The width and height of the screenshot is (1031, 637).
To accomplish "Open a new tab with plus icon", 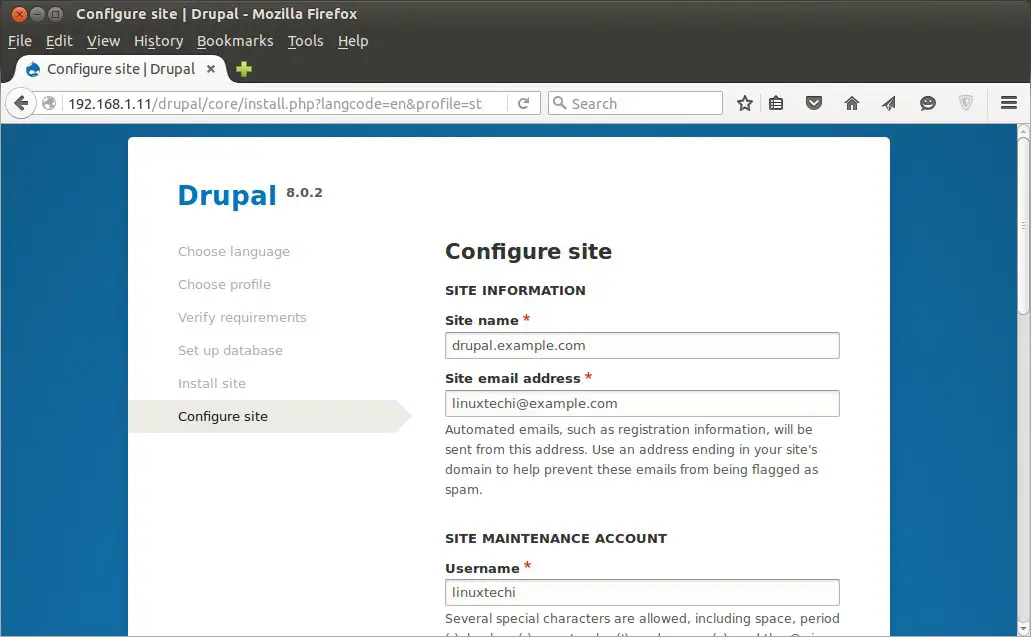I will [x=244, y=69].
